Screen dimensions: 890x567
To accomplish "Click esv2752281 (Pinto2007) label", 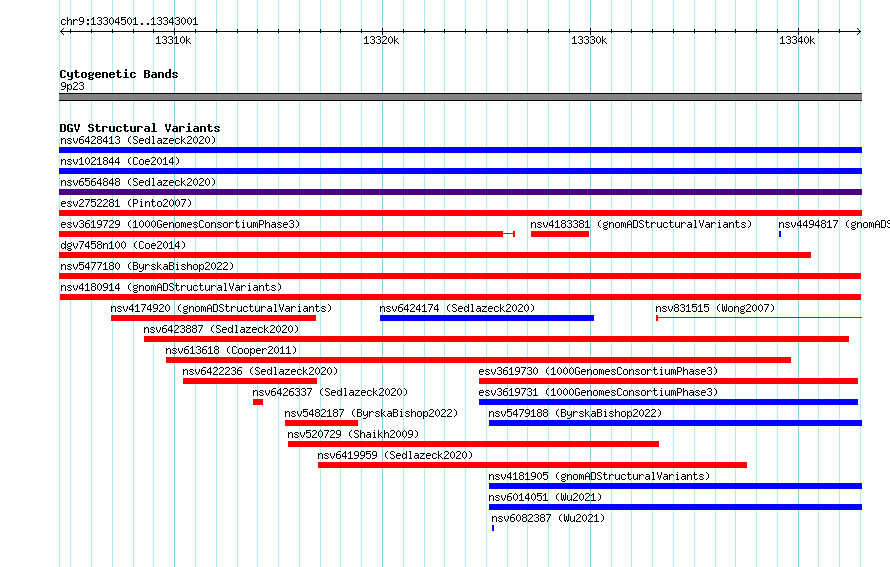I will 126,203.
